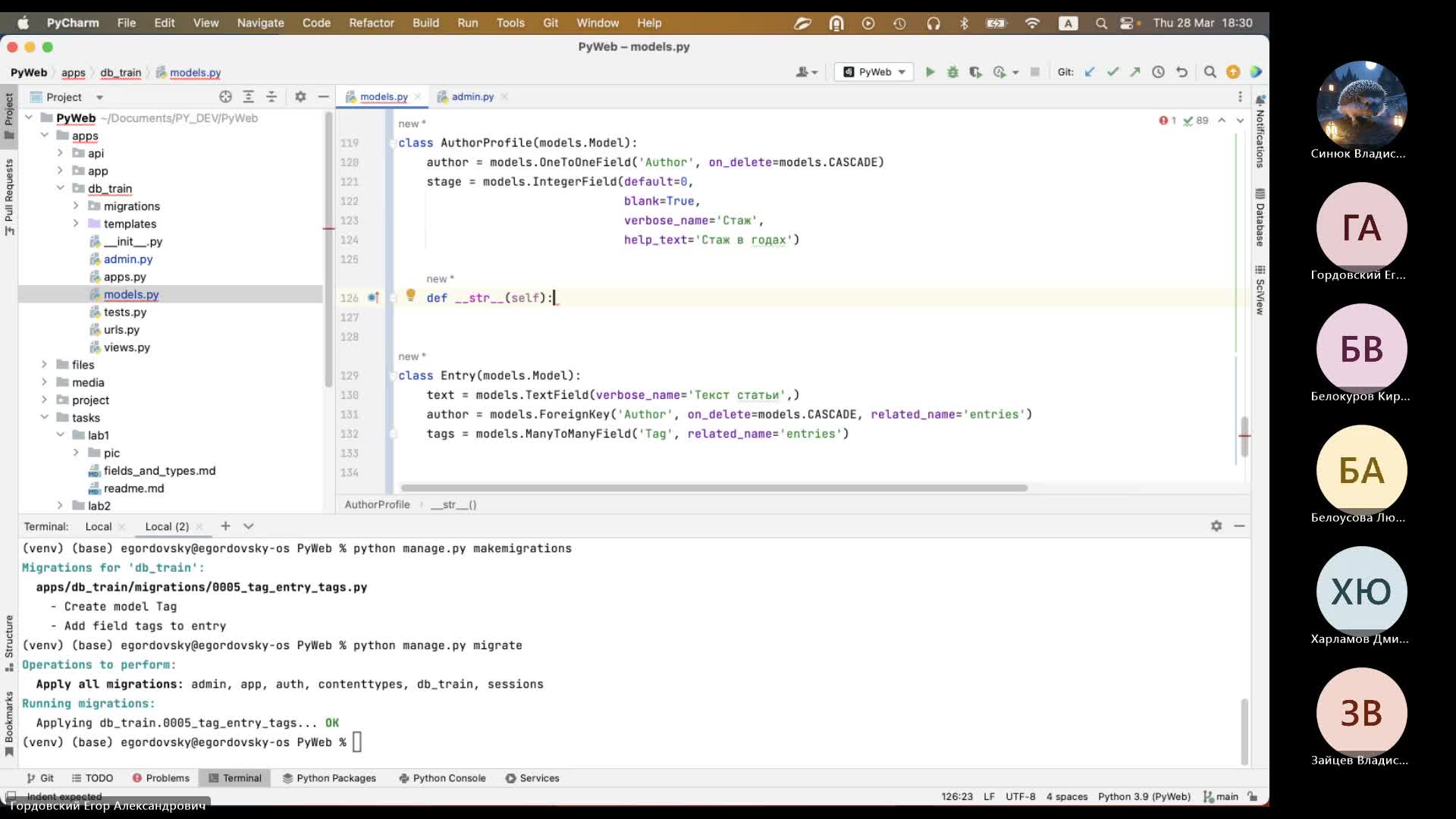Expand the api folder
1456x819 pixels.
coord(60,153)
